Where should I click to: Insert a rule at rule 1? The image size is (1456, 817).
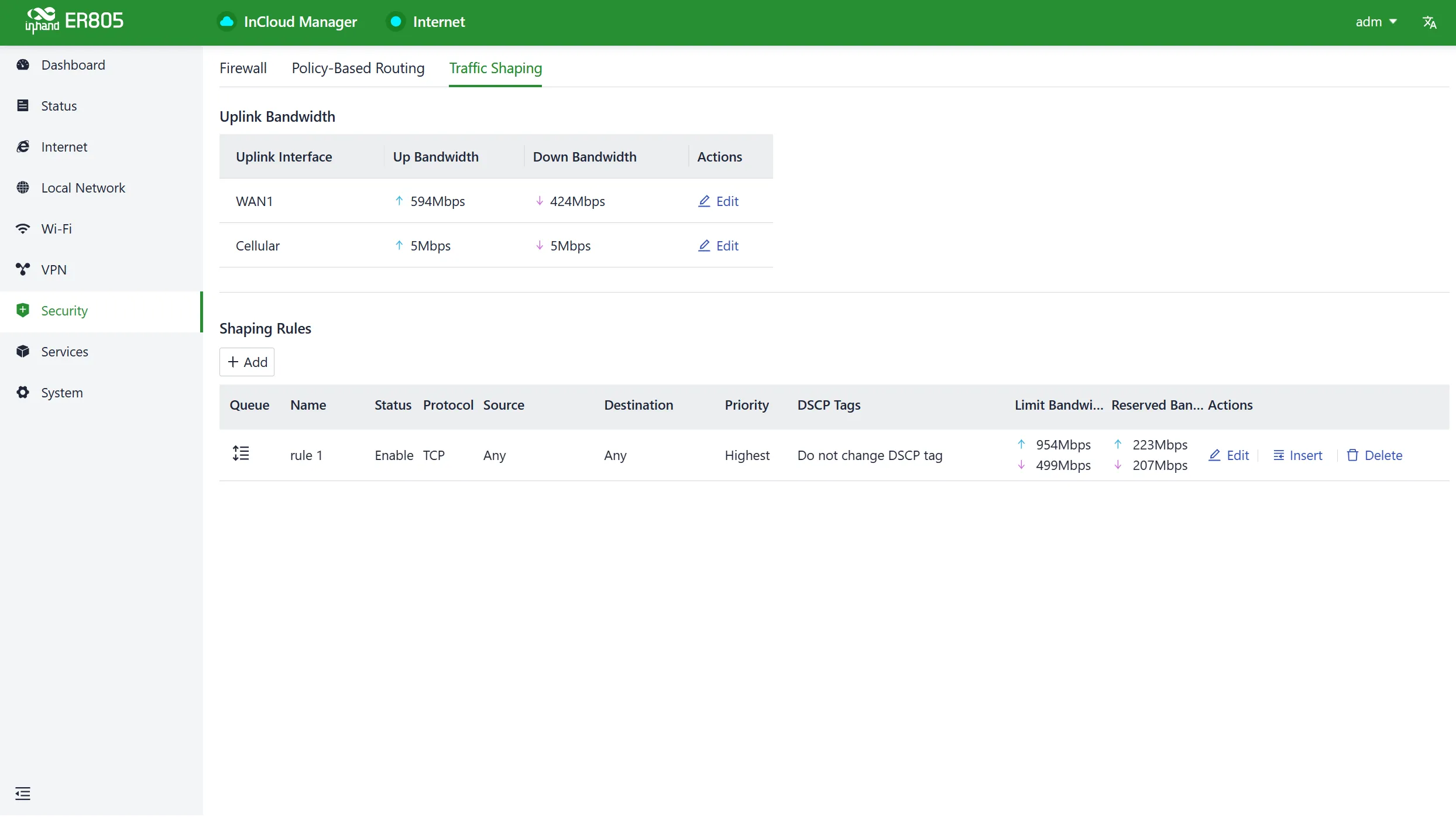[x=1298, y=455]
